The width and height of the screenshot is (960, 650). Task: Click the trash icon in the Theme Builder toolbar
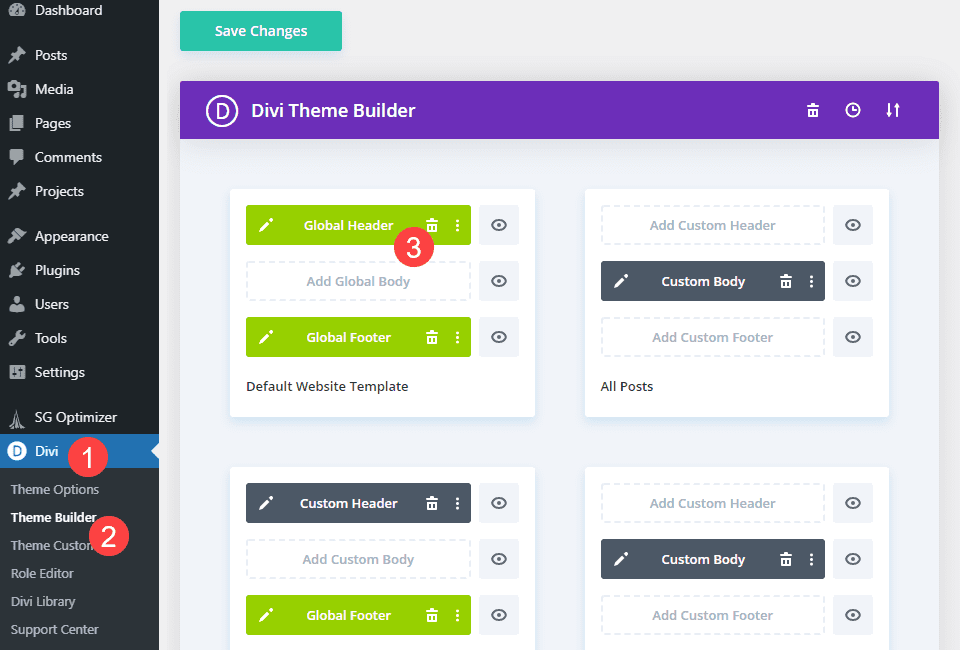coord(813,110)
